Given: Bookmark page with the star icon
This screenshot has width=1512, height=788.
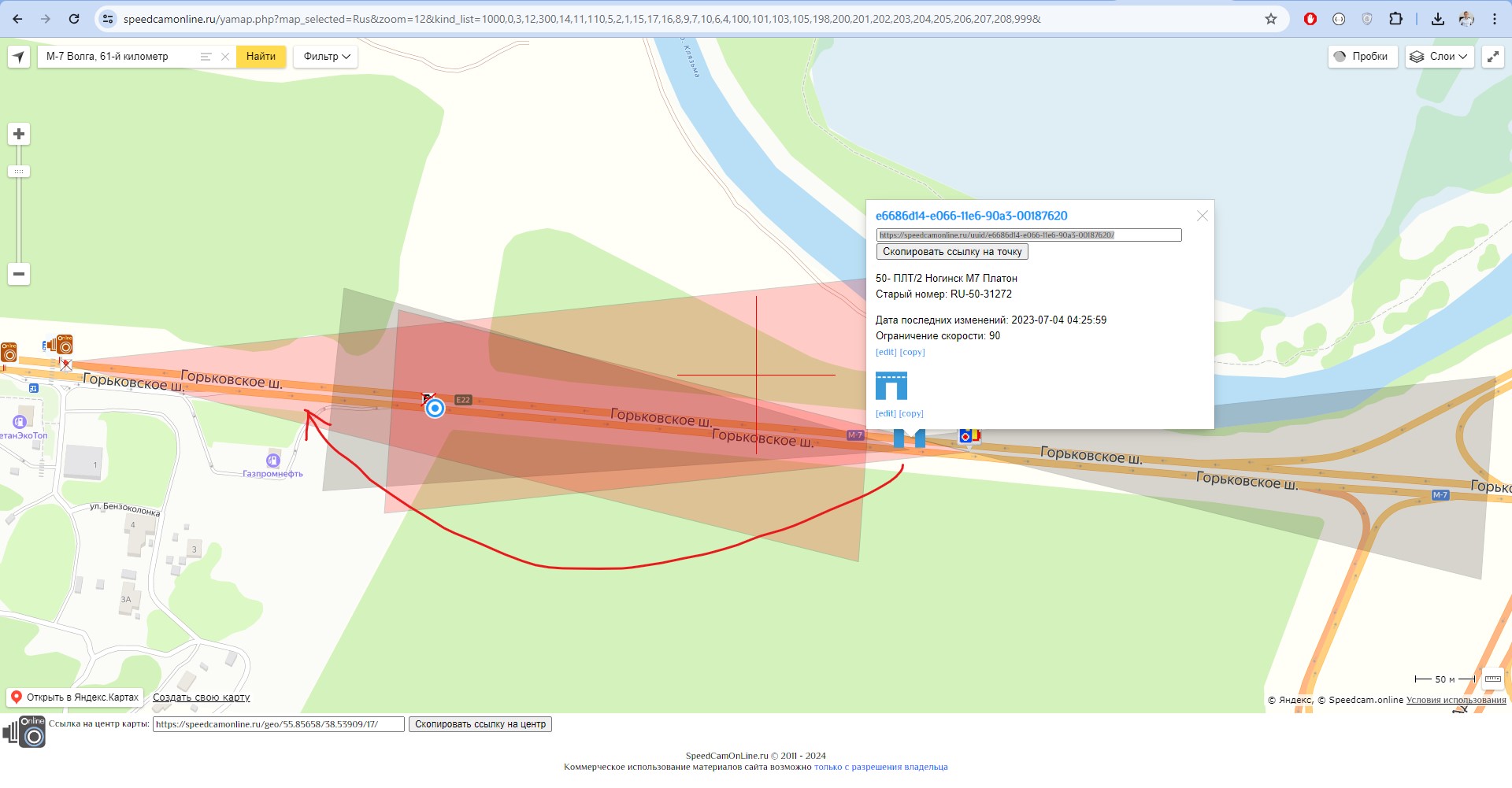Looking at the screenshot, I should tap(1270, 19).
